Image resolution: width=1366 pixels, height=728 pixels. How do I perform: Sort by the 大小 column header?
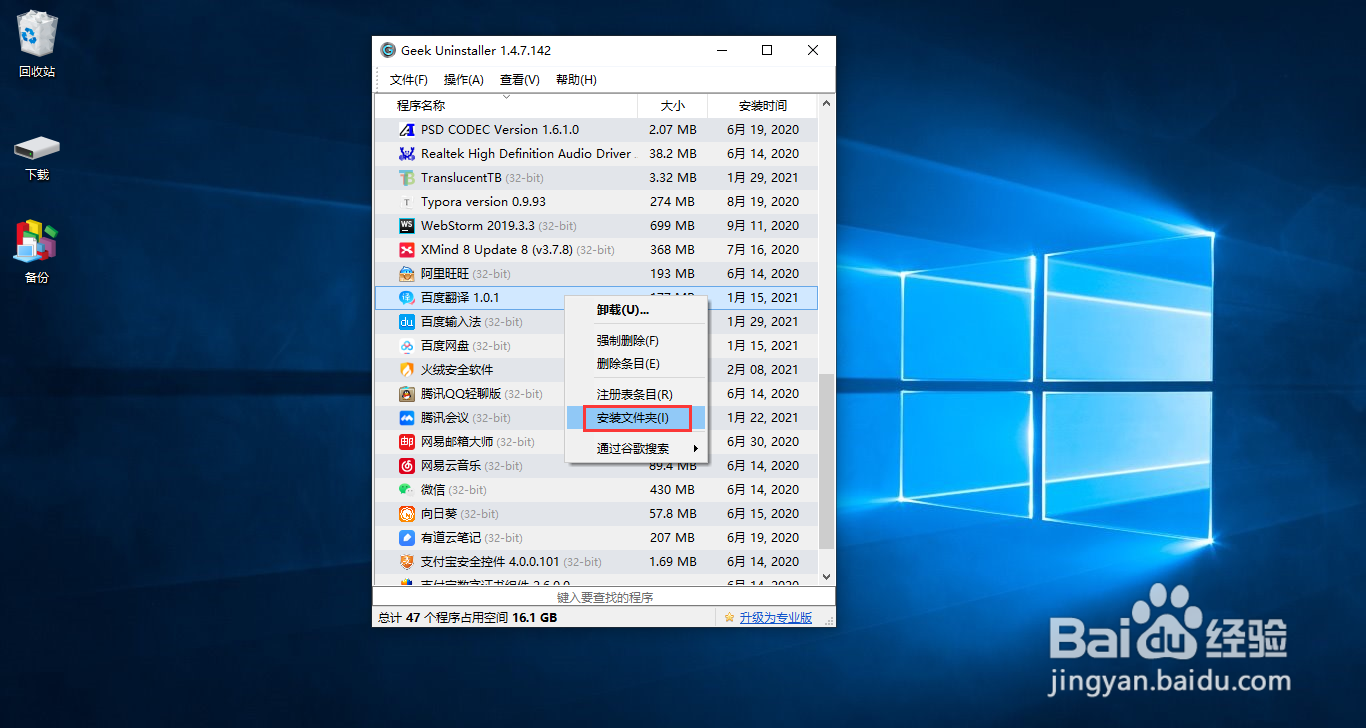(x=673, y=105)
